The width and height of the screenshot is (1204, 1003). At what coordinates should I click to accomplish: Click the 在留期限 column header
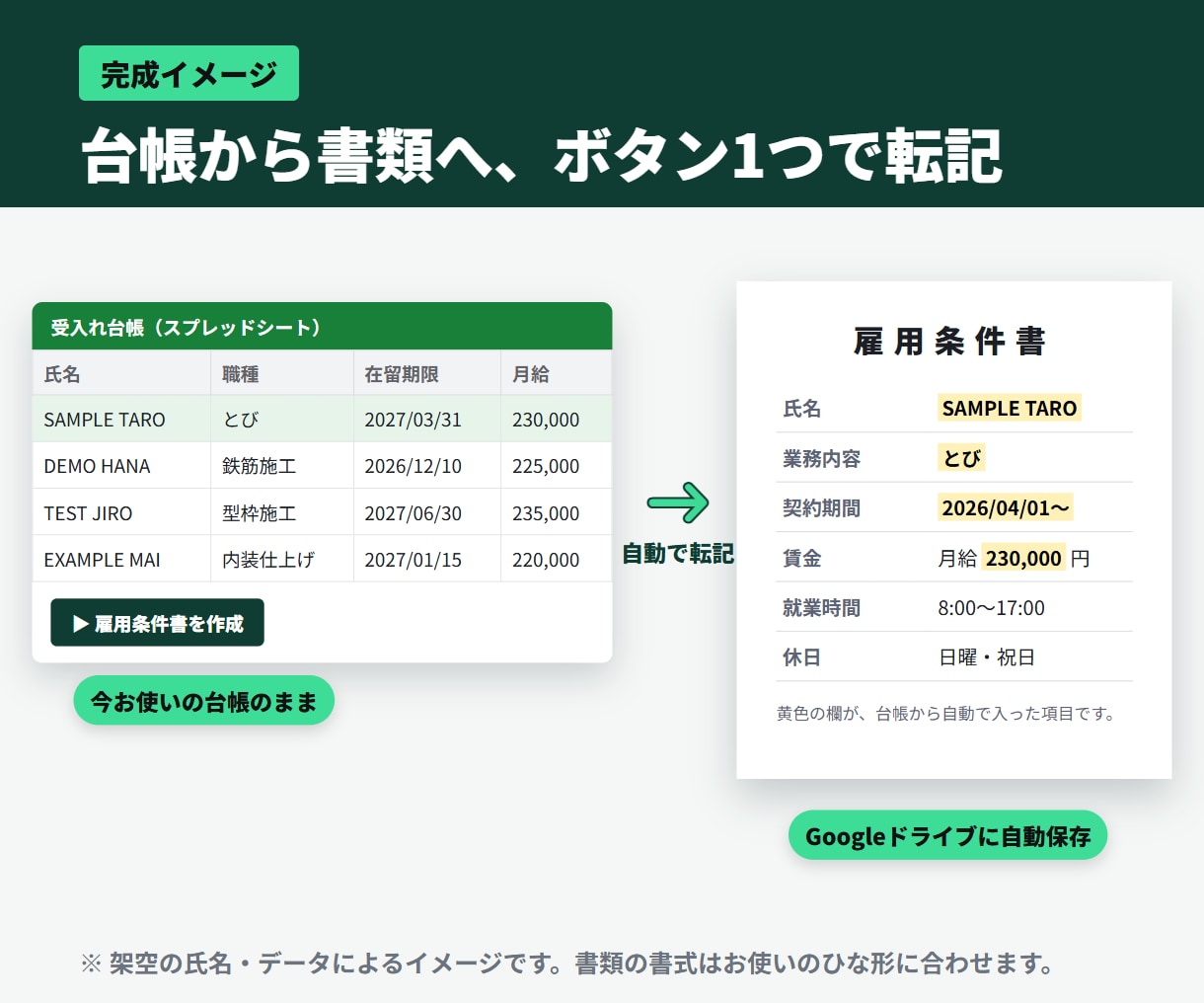click(x=426, y=373)
